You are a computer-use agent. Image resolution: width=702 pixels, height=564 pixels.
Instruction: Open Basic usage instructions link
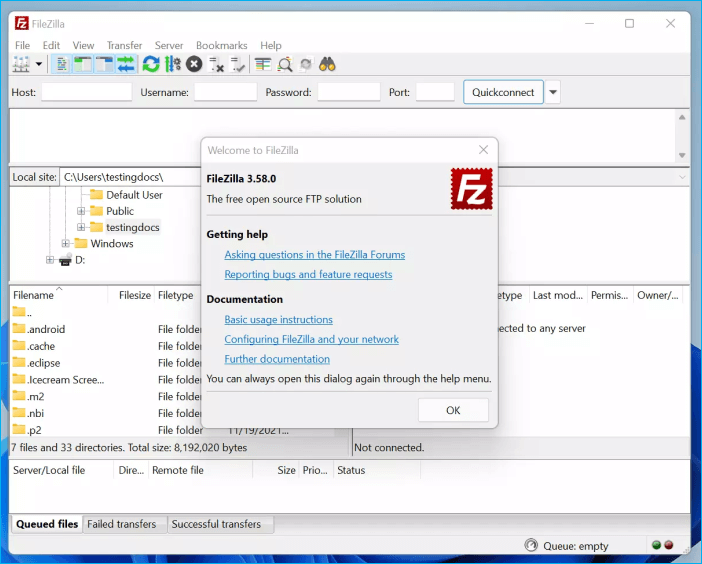coord(278,320)
